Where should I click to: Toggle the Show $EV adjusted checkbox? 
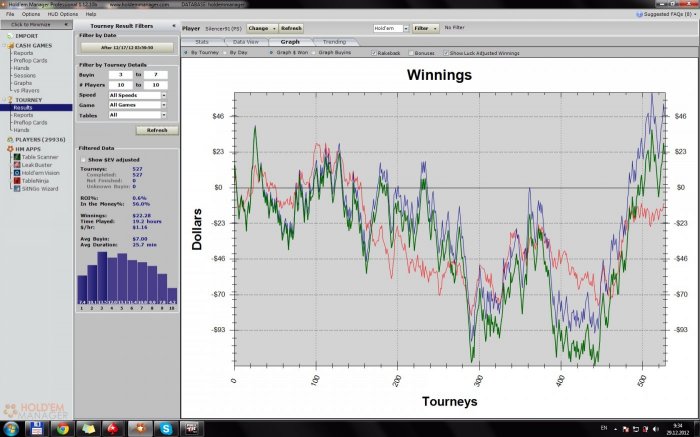pos(84,159)
